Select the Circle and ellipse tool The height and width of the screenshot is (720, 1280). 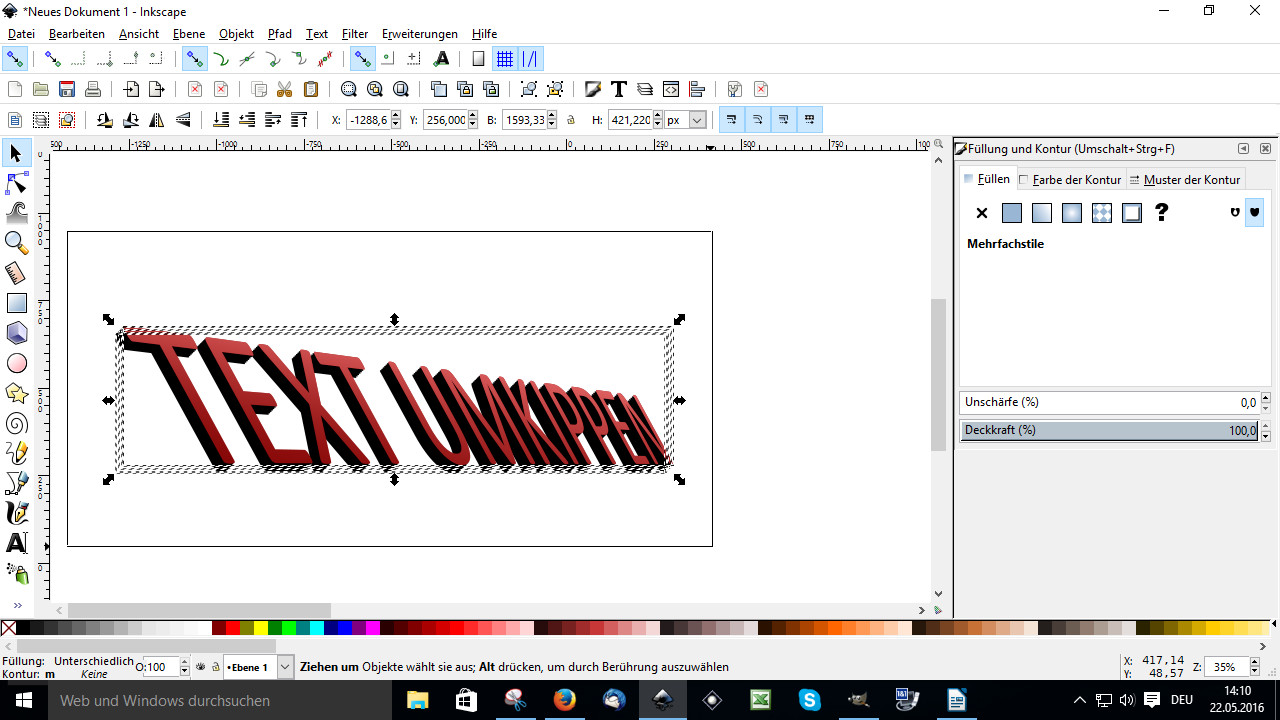(x=16, y=363)
